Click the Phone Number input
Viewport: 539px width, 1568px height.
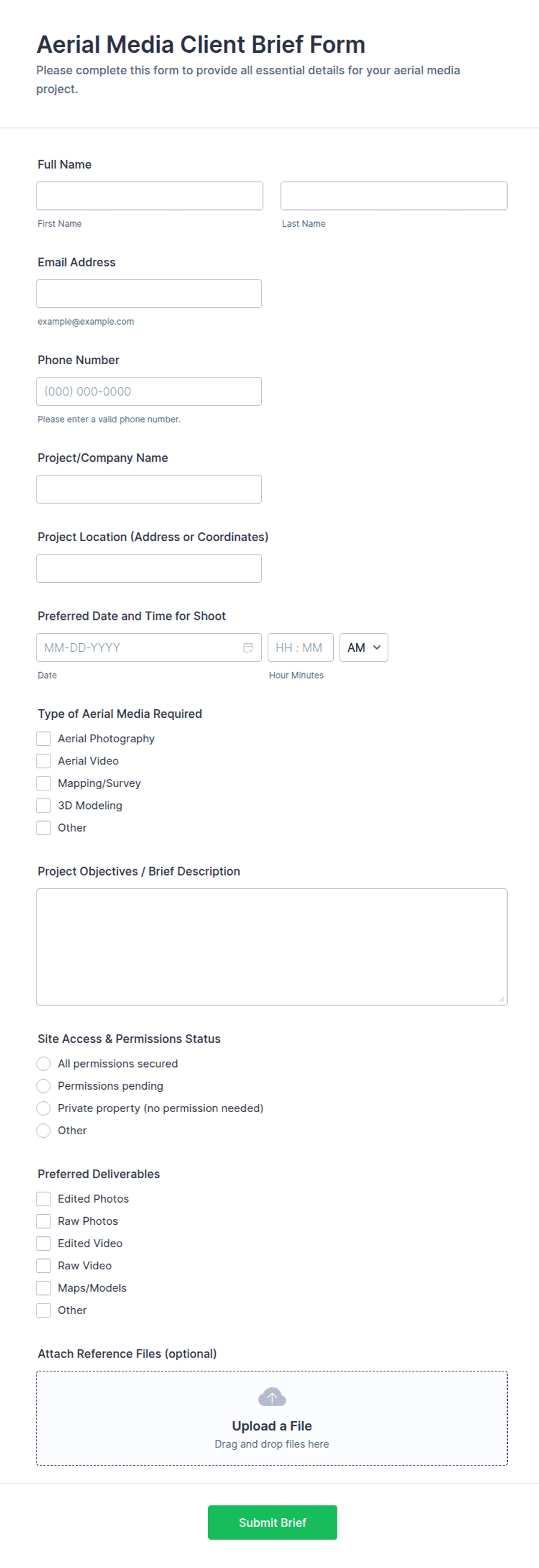coord(149,391)
